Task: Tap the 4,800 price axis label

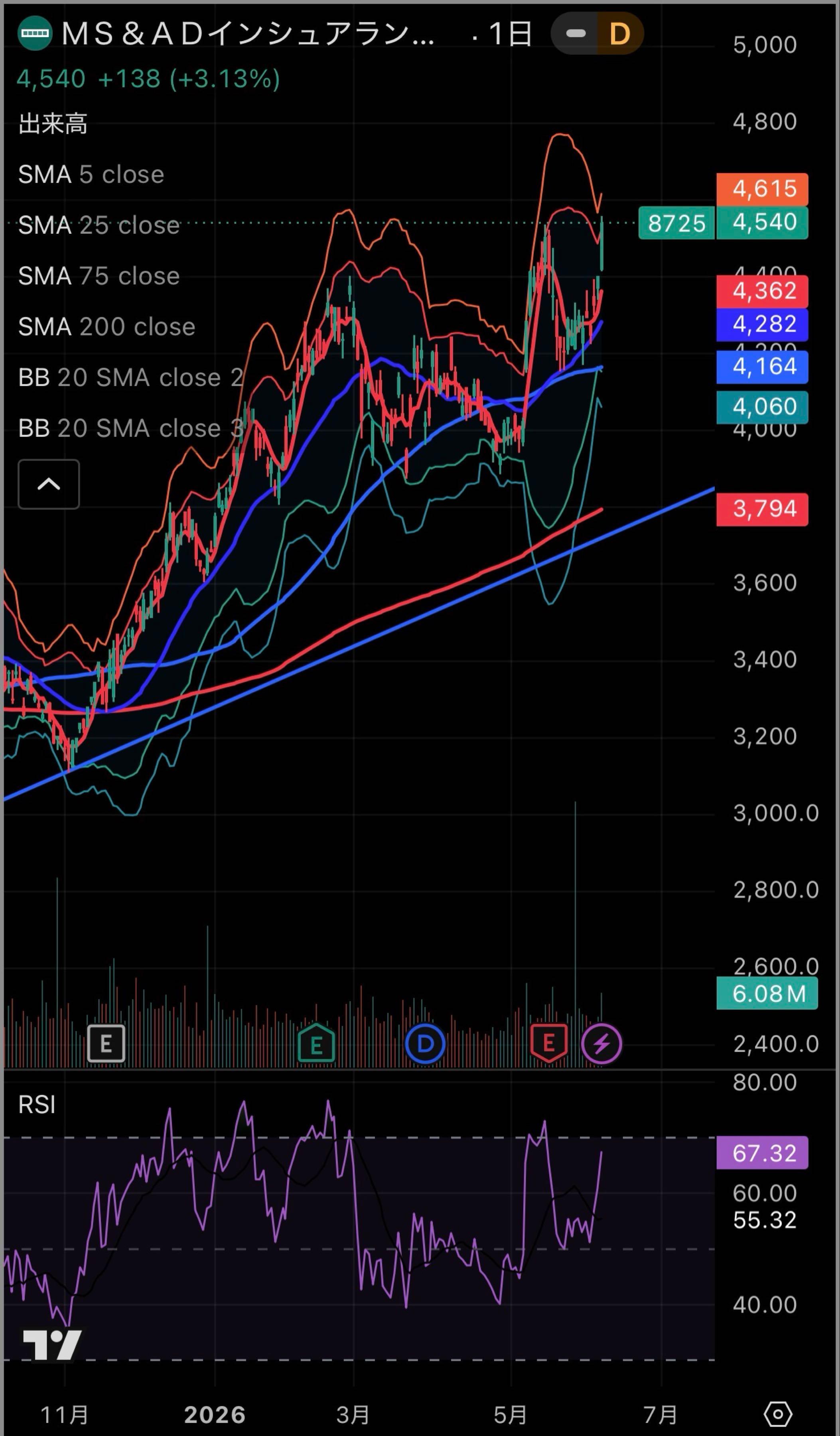Action: 765,121
